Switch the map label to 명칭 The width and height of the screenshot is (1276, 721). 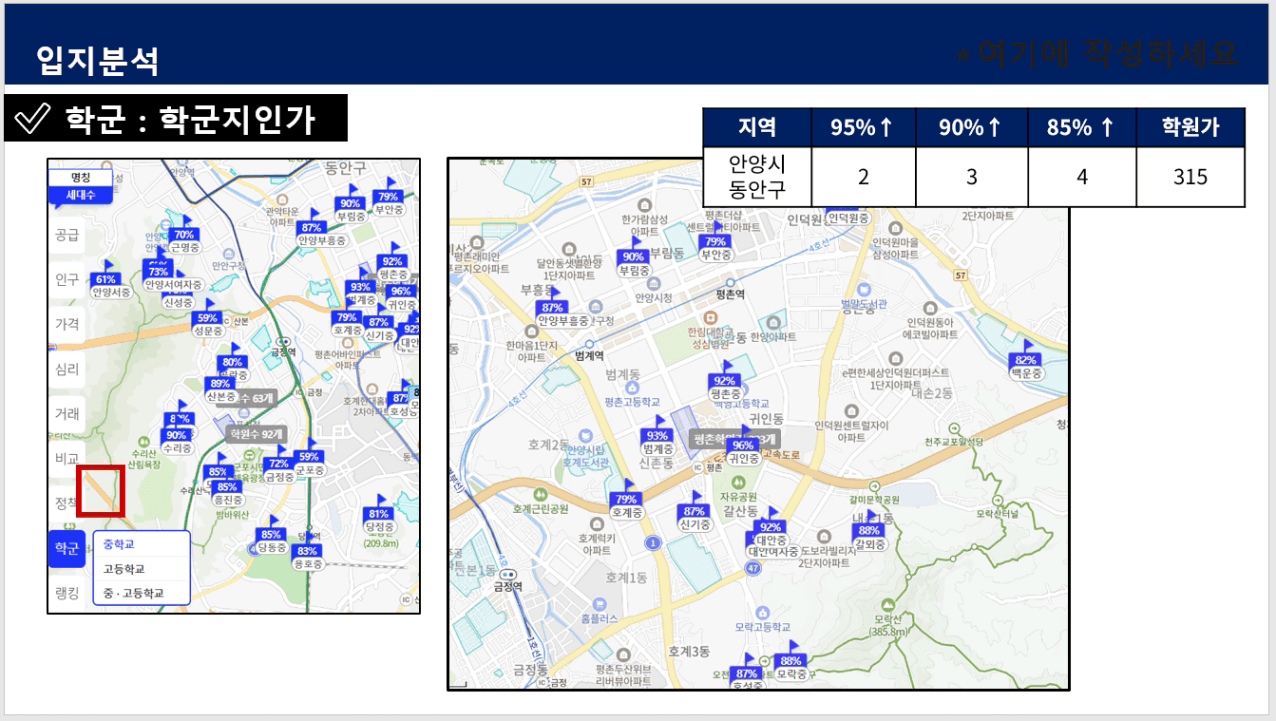coord(81,177)
